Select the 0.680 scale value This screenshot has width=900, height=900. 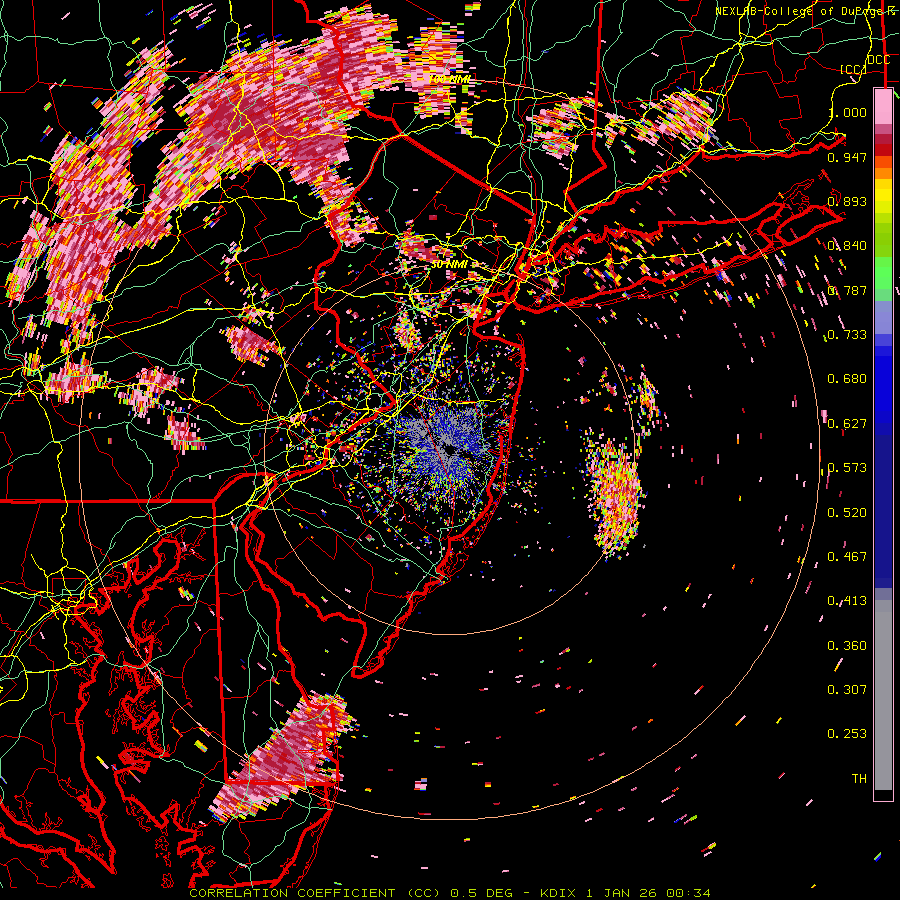(x=847, y=379)
